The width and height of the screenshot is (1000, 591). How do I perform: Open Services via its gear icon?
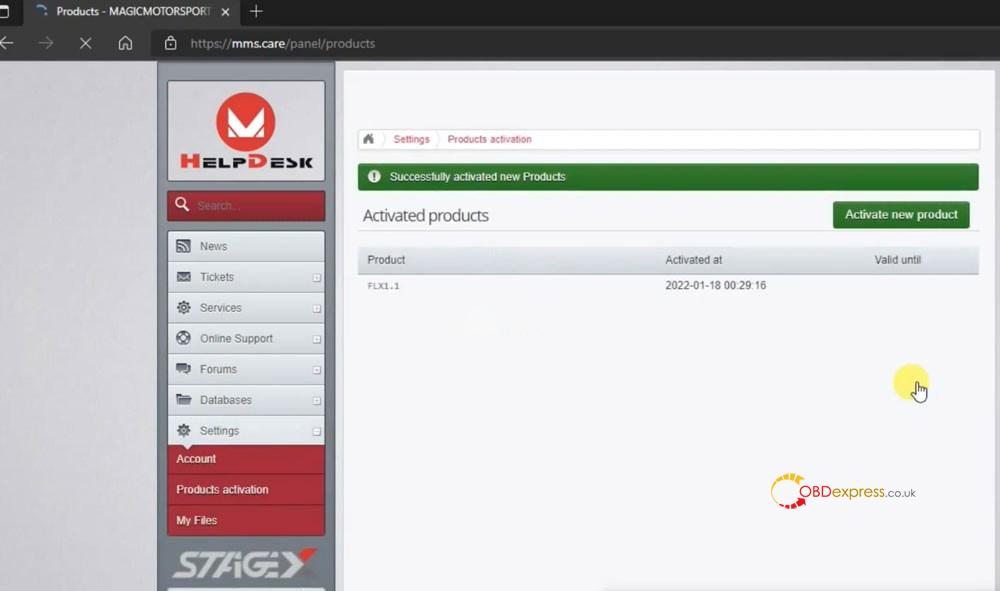click(183, 307)
